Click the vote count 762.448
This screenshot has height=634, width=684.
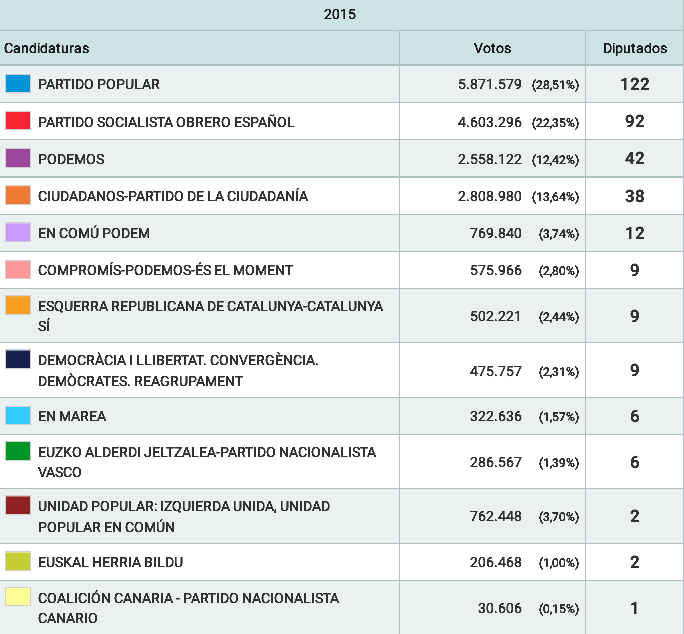point(496,516)
